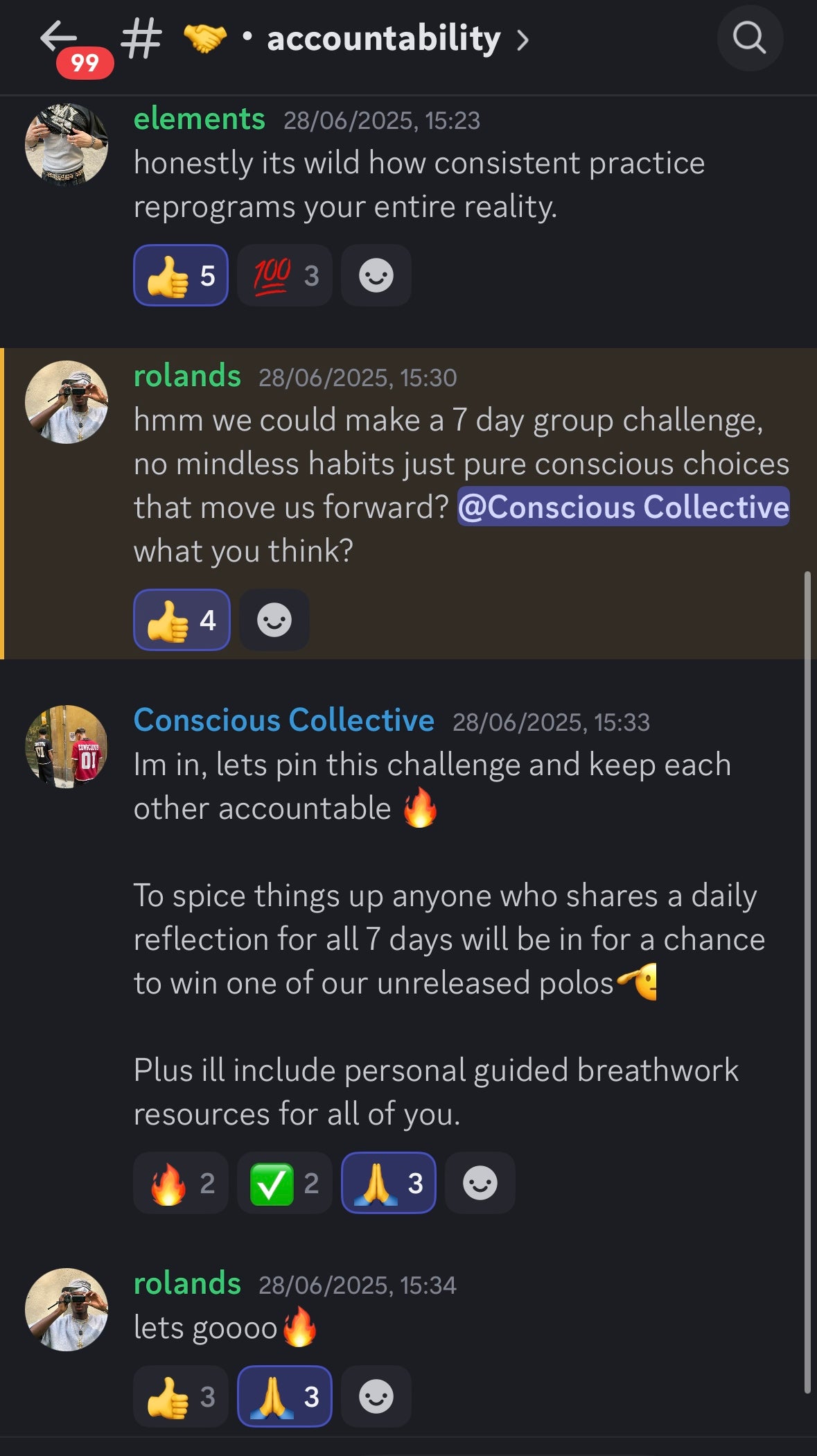This screenshot has height=1456, width=817.
Task: Open the accountability channel title
Action: click(x=383, y=39)
